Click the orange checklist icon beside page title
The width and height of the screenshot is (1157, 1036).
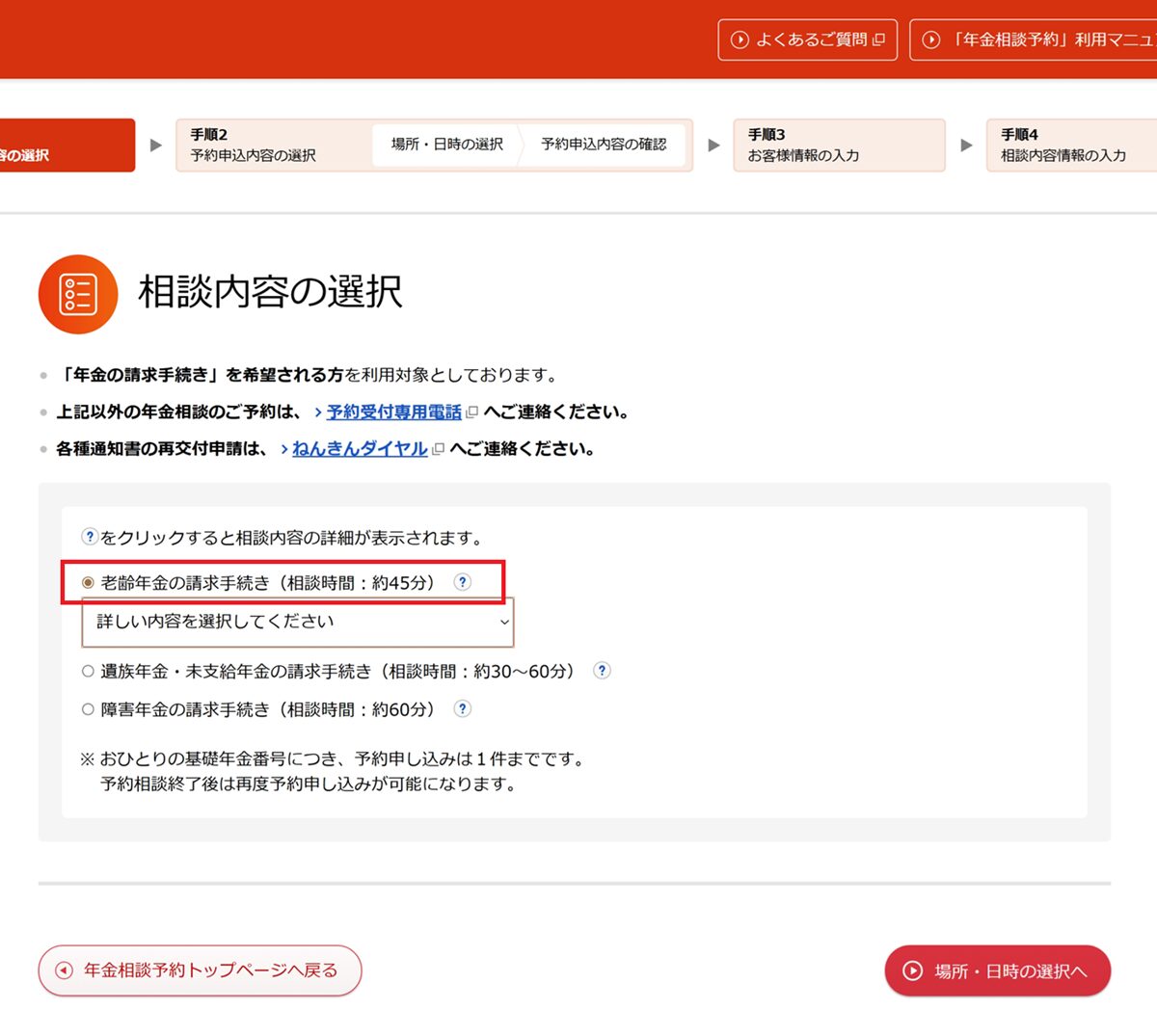(78, 294)
